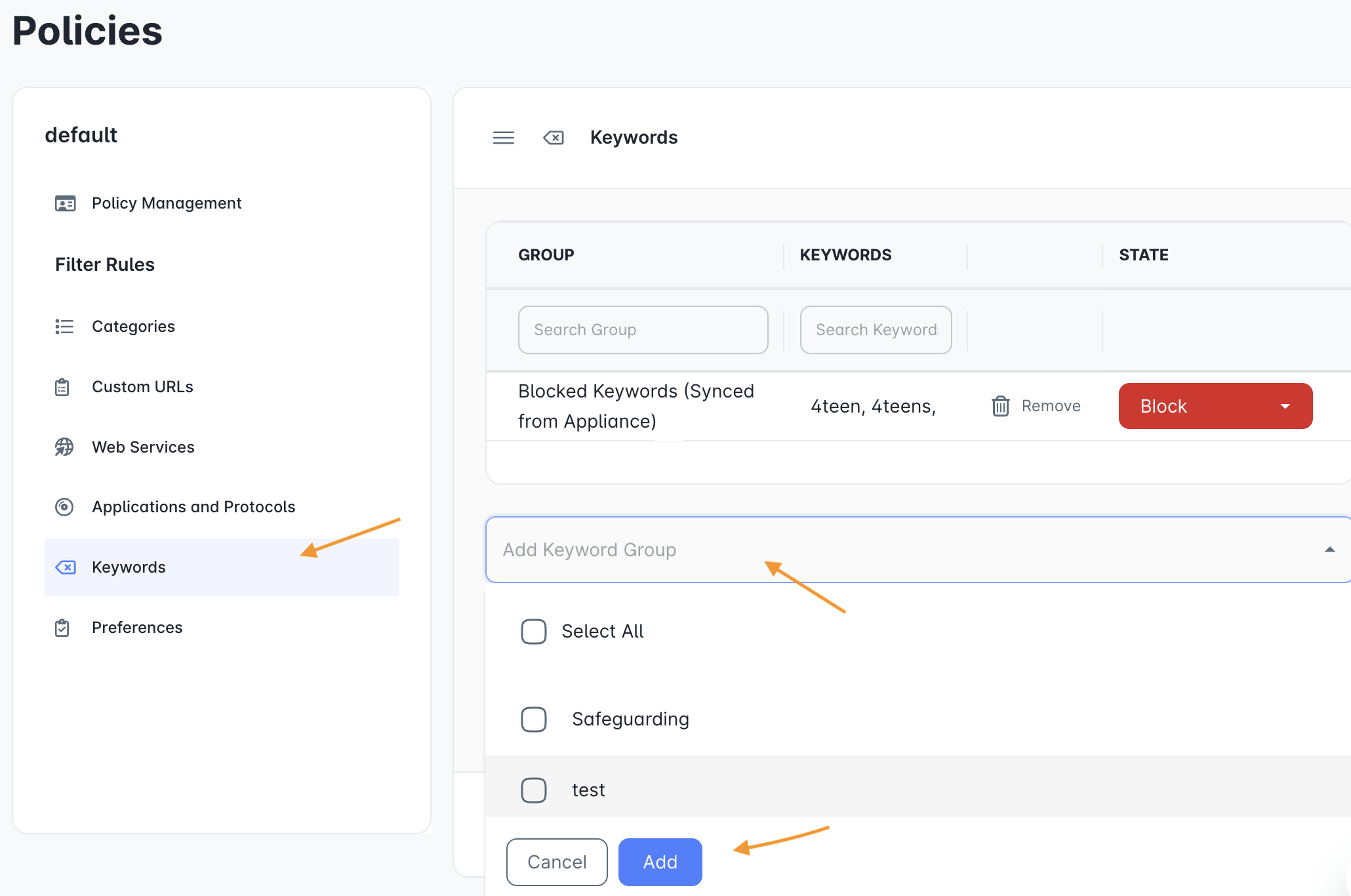
Task: Click the trash icon for Blocked Keywords
Action: pyautogui.click(x=1001, y=406)
